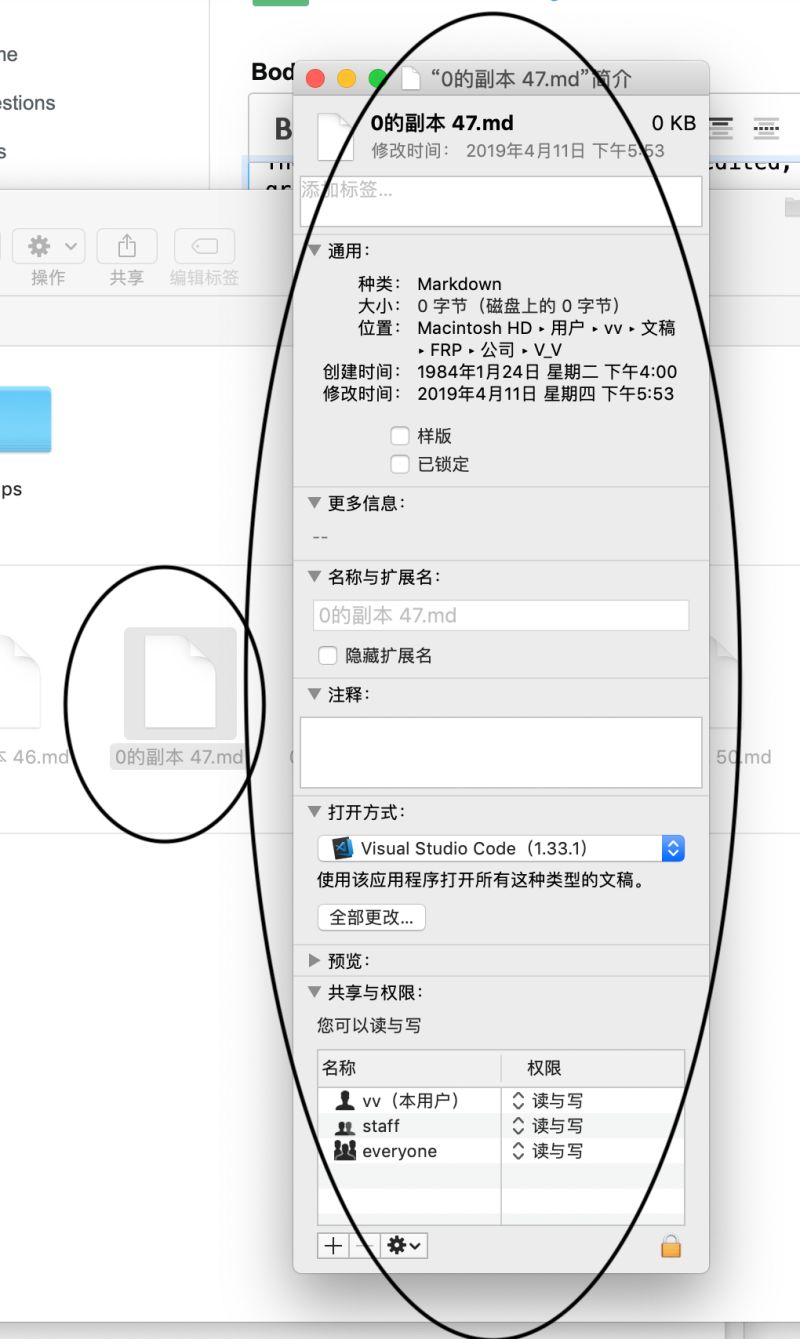Click the 权限 column header

pos(593,1068)
